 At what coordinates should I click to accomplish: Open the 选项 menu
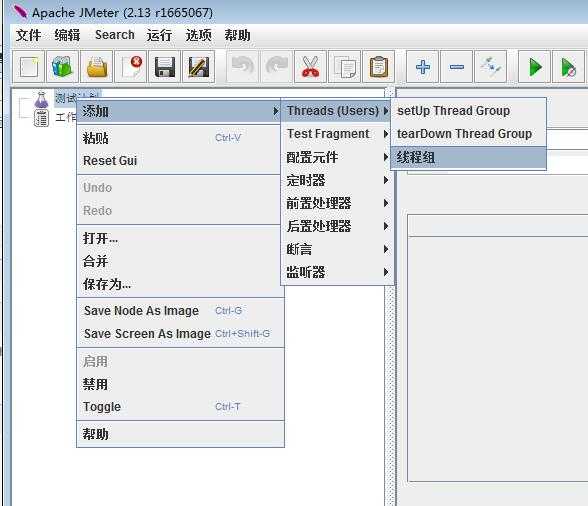click(198, 35)
